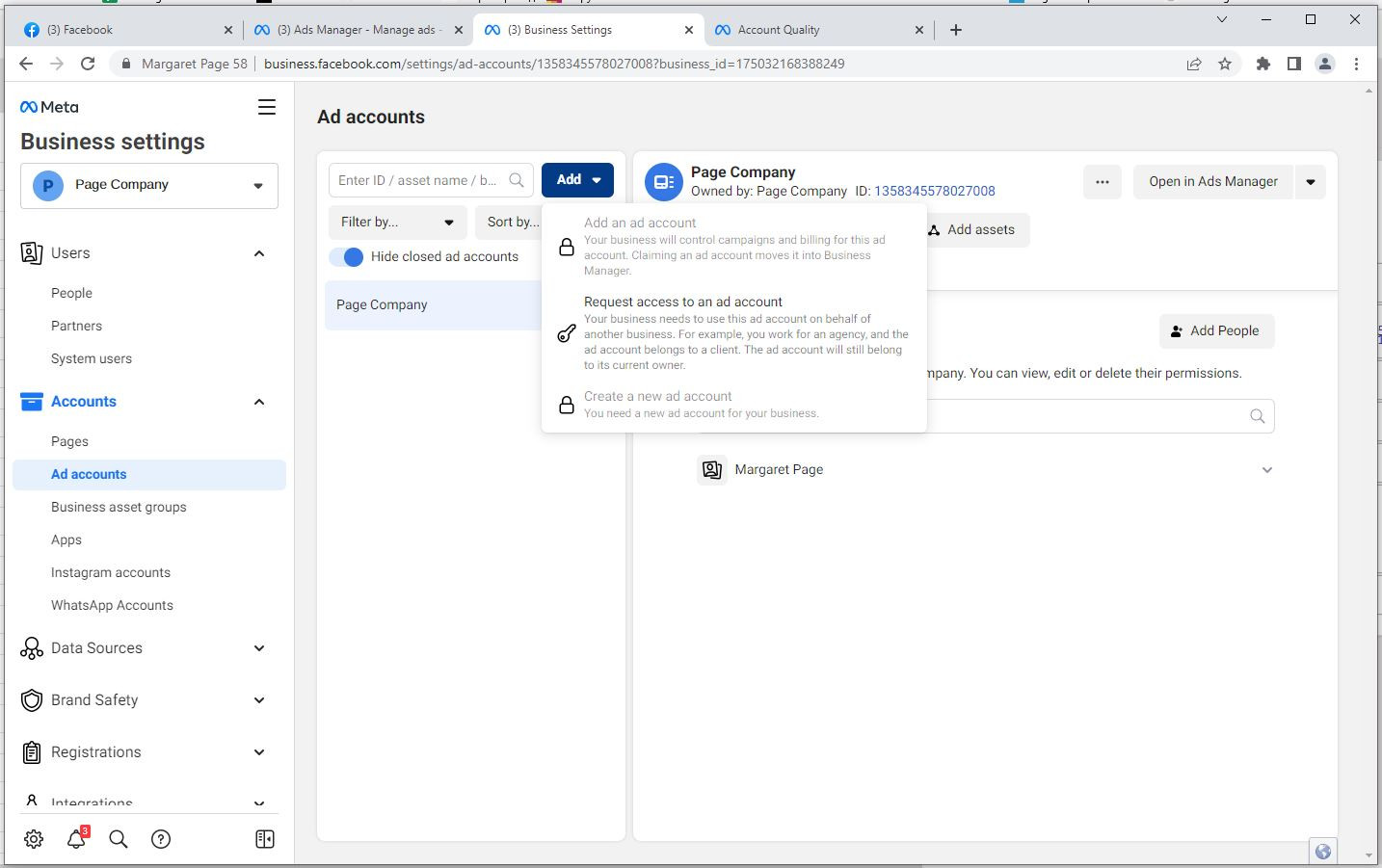Open Instagram accounts in sidebar

[111, 572]
